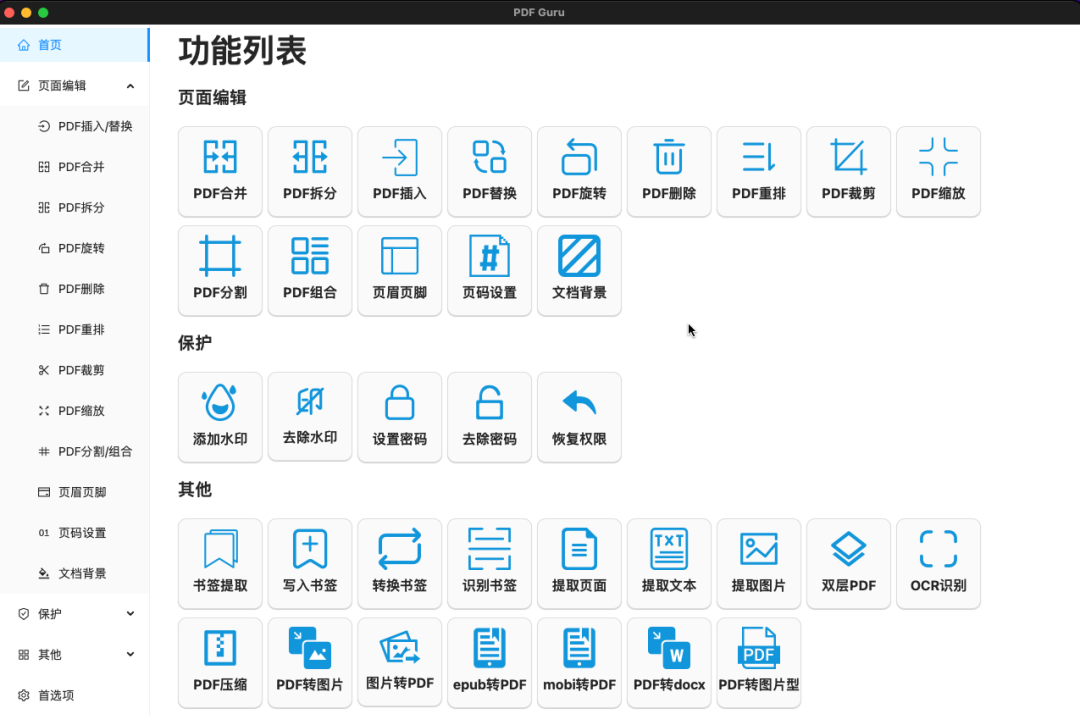Select 页眉页脚 in the sidebar
1080x725 pixels.
tap(82, 492)
